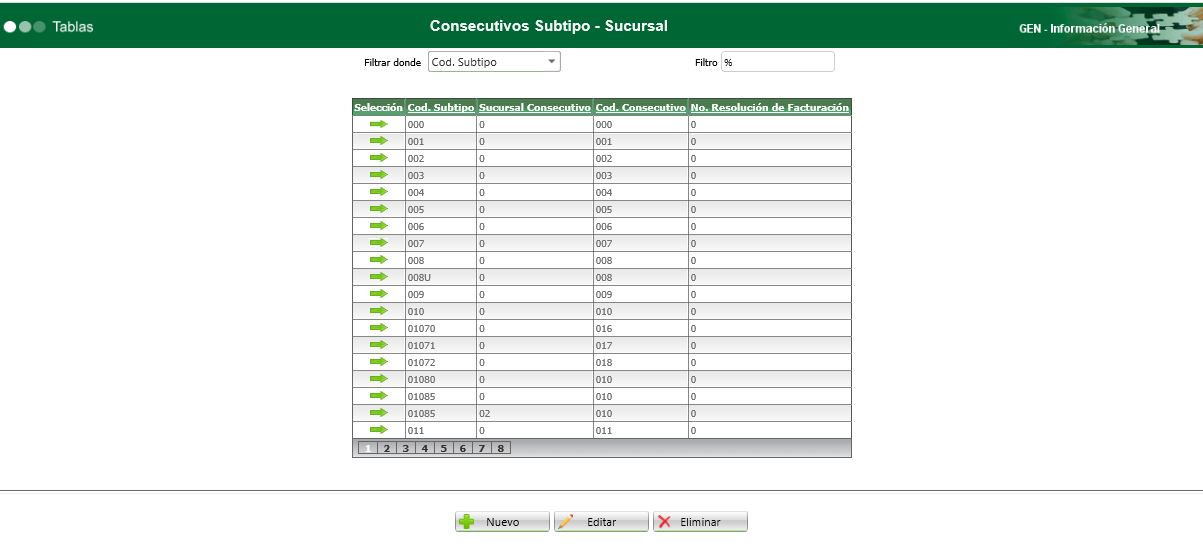Sort by Selección column header
The height and width of the screenshot is (555, 1203).
click(x=378, y=107)
